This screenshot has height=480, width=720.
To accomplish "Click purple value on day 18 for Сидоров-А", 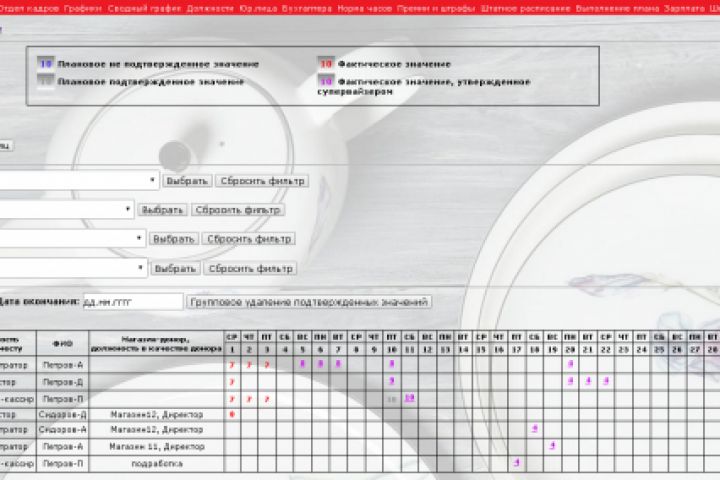I will (x=534, y=429).
